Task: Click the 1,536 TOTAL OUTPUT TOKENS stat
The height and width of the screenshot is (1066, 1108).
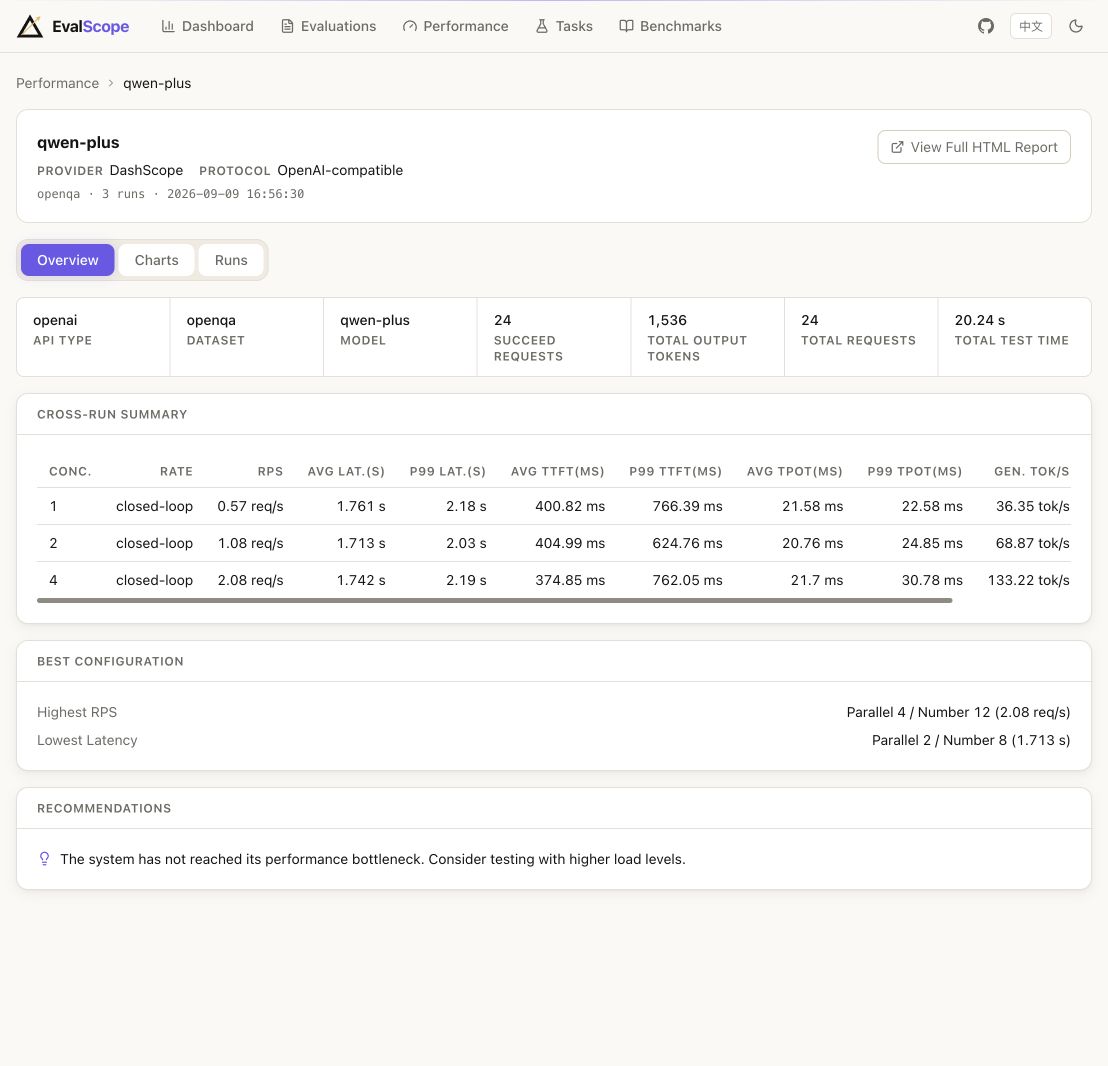Action: tap(707, 337)
